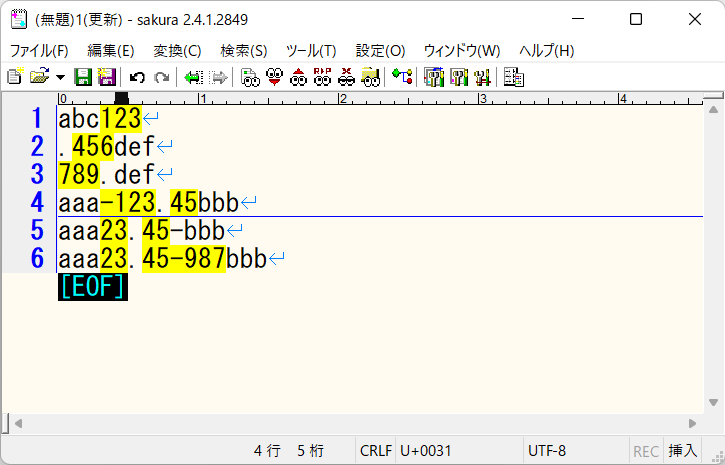
Task: Redo the undone edit
Action: point(161,77)
